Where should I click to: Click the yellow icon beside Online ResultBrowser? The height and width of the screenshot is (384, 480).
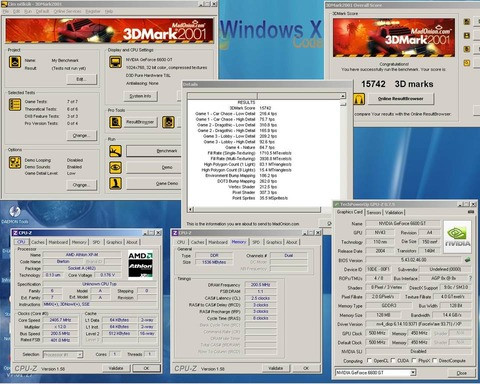click(359, 99)
